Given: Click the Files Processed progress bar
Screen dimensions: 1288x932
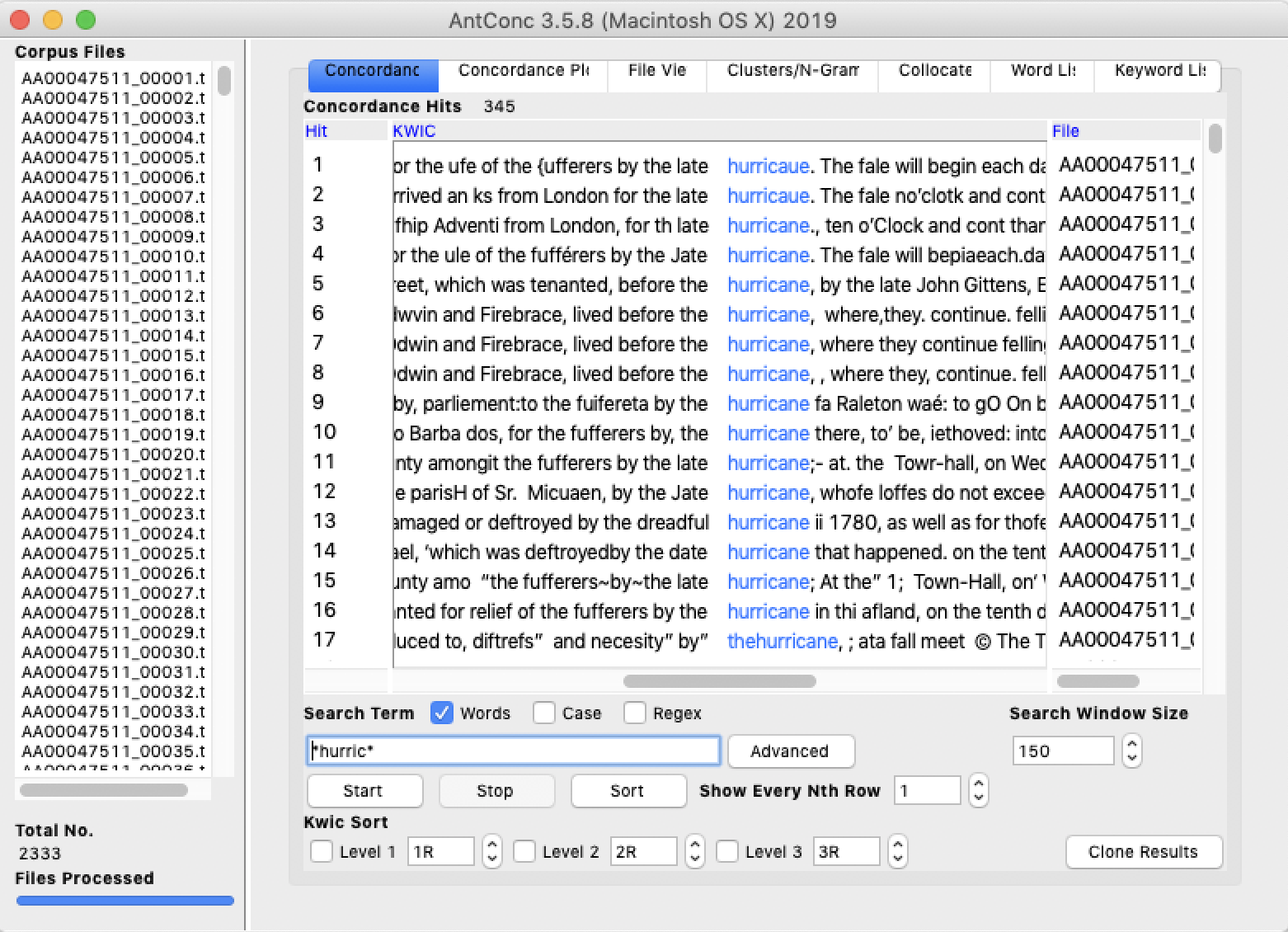Looking at the screenshot, I should tap(125, 901).
